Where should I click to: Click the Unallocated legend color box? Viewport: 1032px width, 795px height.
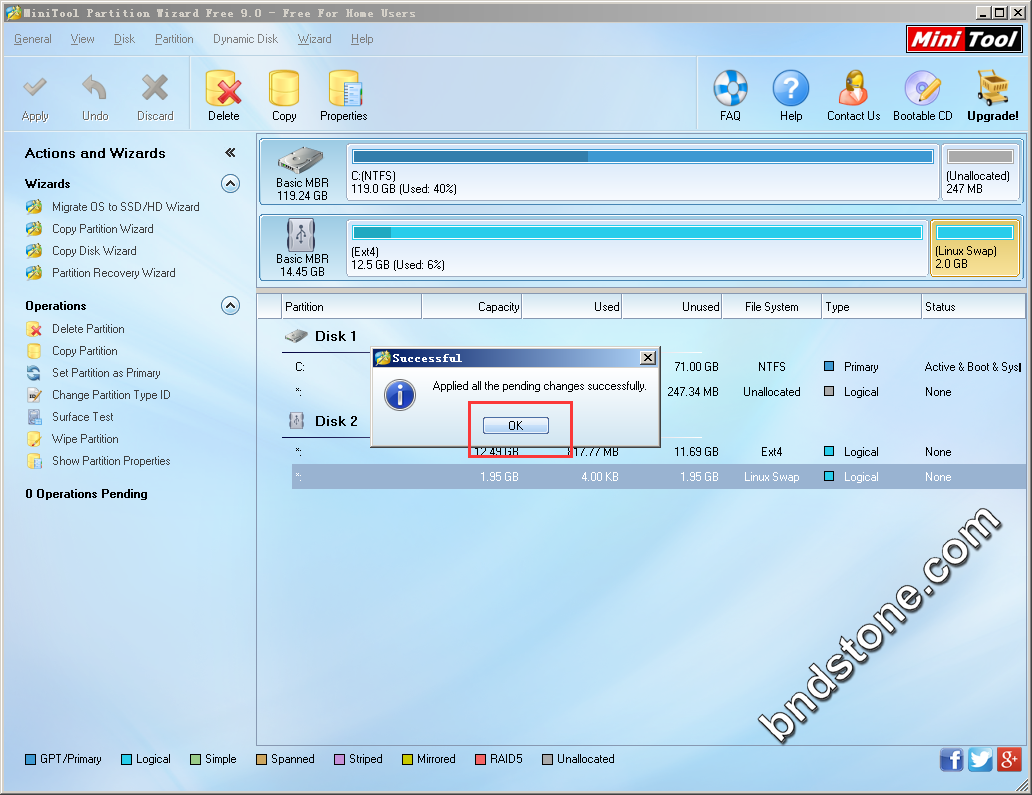click(547, 759)
